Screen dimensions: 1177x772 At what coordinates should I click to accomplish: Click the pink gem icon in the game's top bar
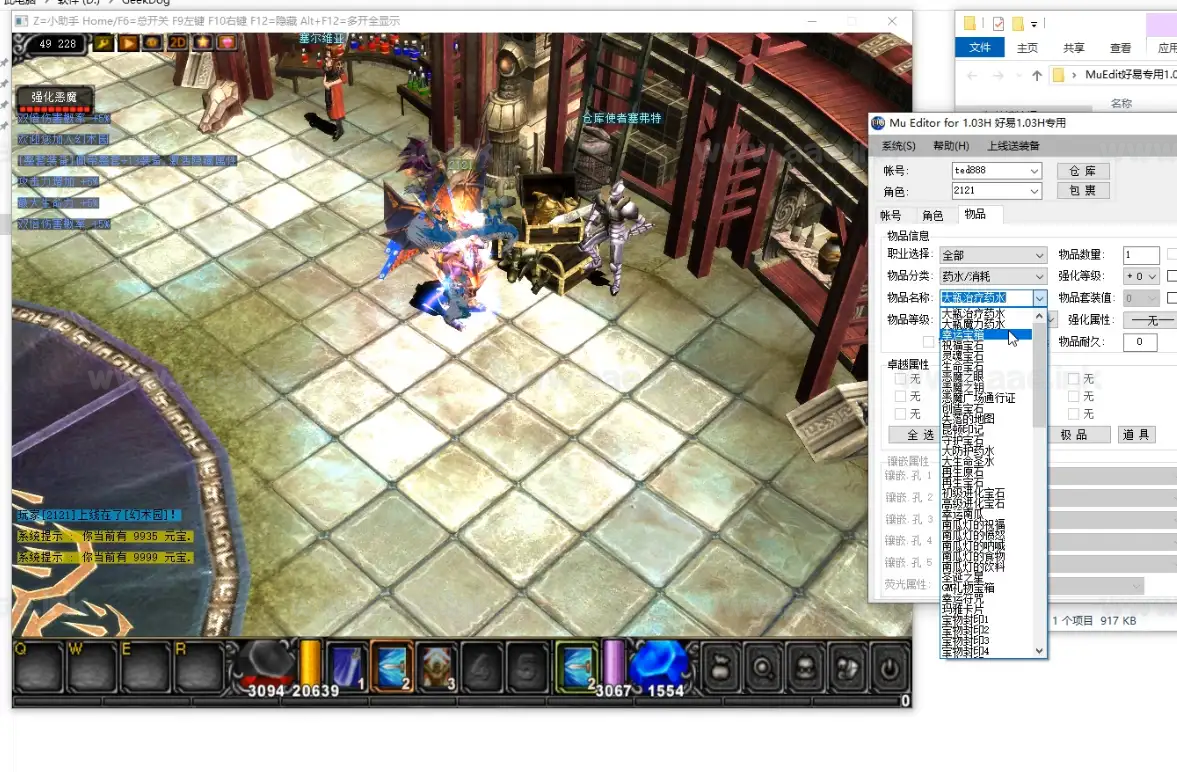(x=227, y=43)
